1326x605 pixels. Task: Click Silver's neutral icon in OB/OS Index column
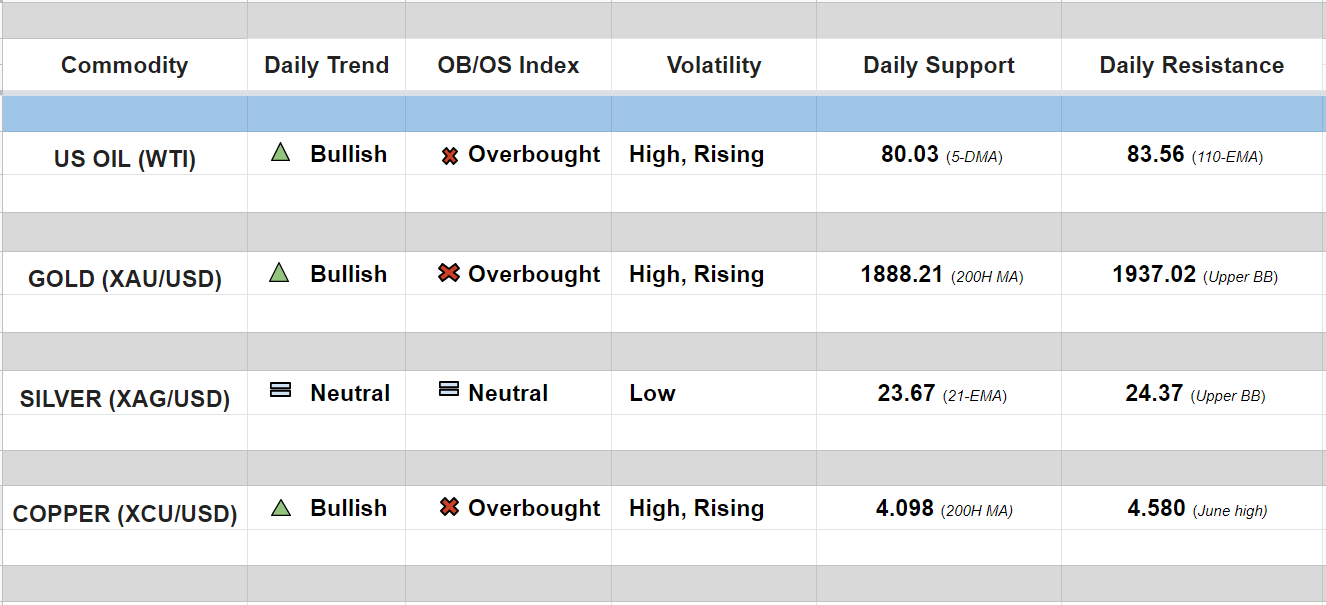point(449,389)
